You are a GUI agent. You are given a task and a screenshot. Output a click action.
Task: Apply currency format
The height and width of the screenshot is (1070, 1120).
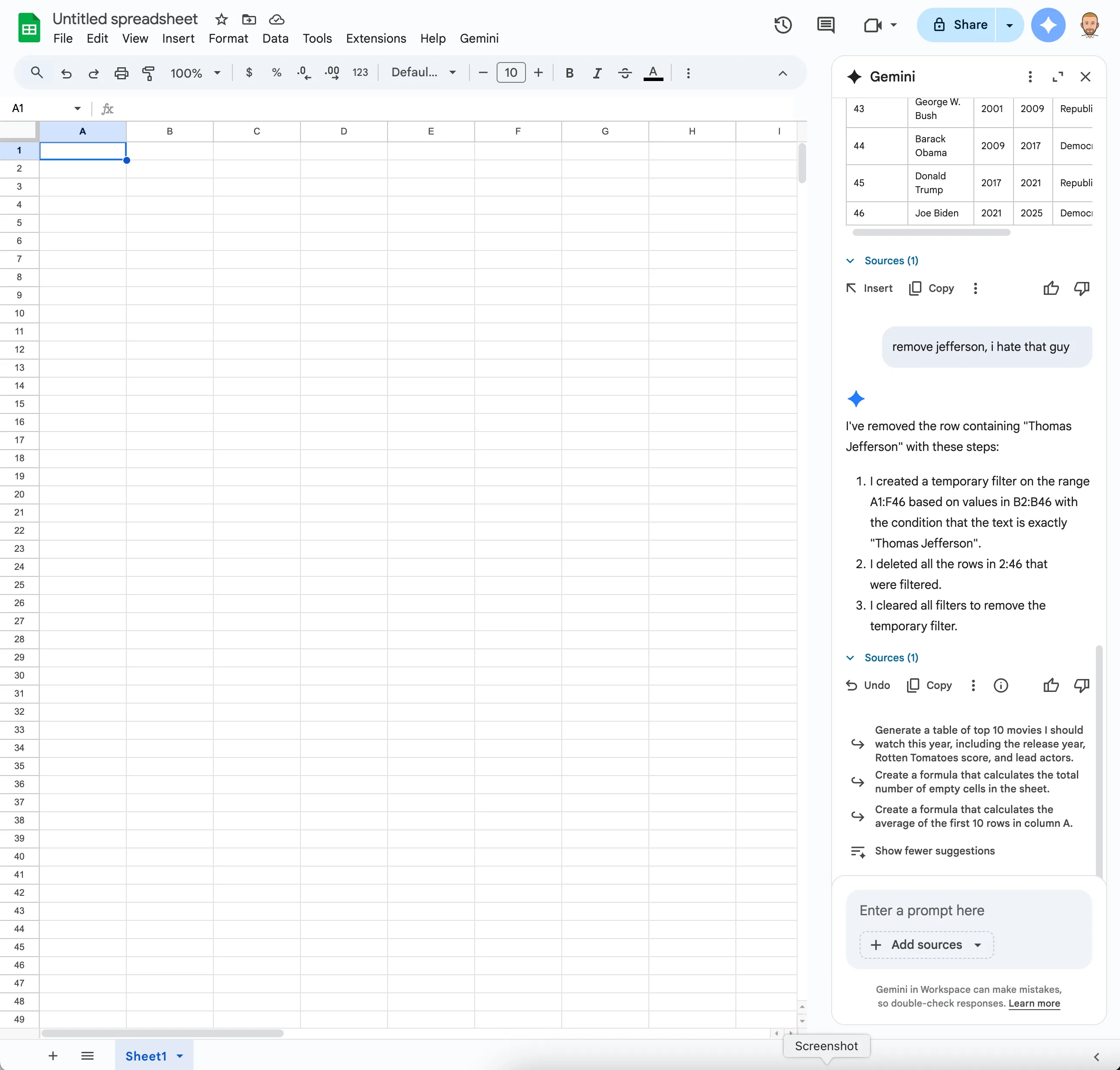[249, 72]
